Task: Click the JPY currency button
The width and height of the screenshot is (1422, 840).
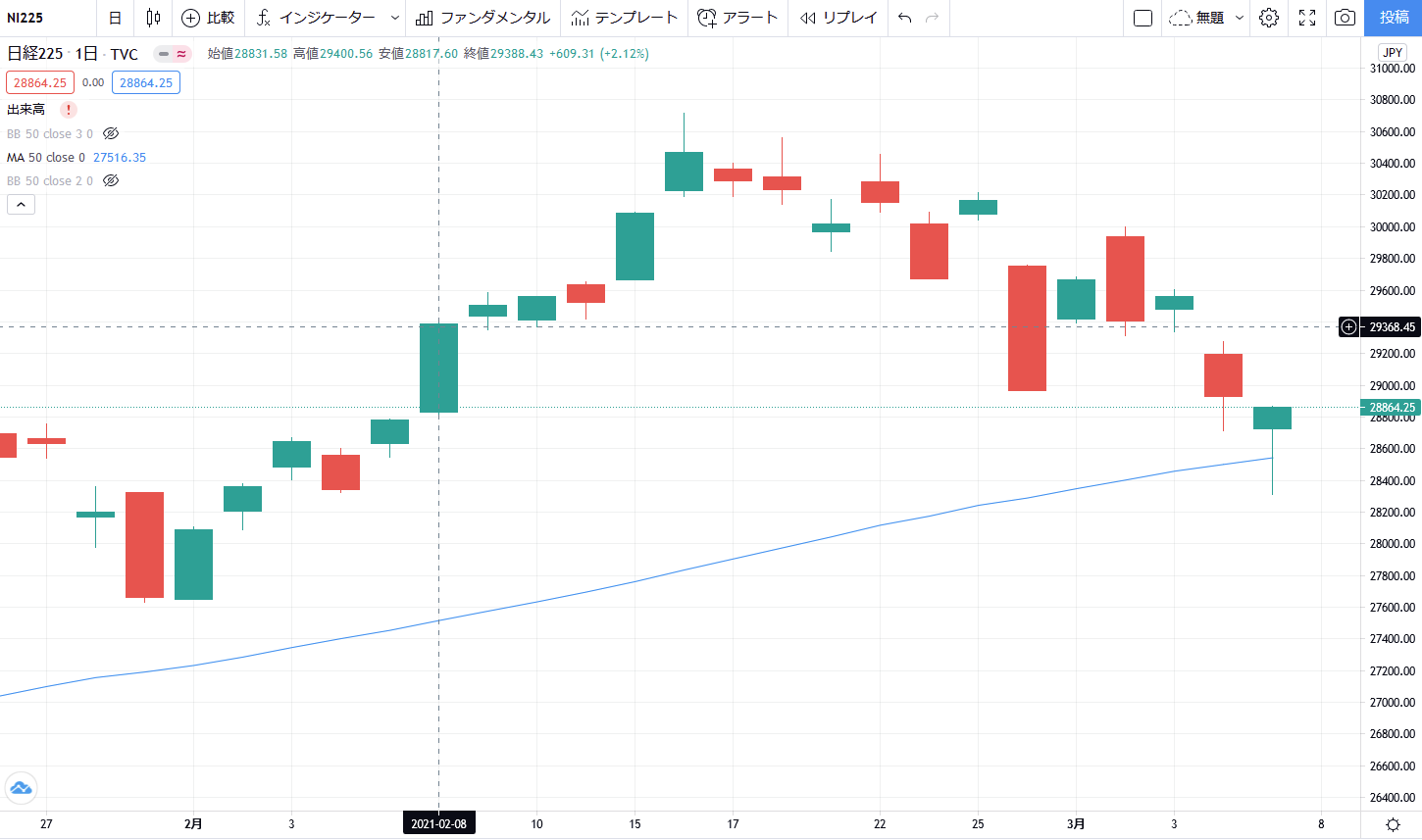Action: [1393, 53]
